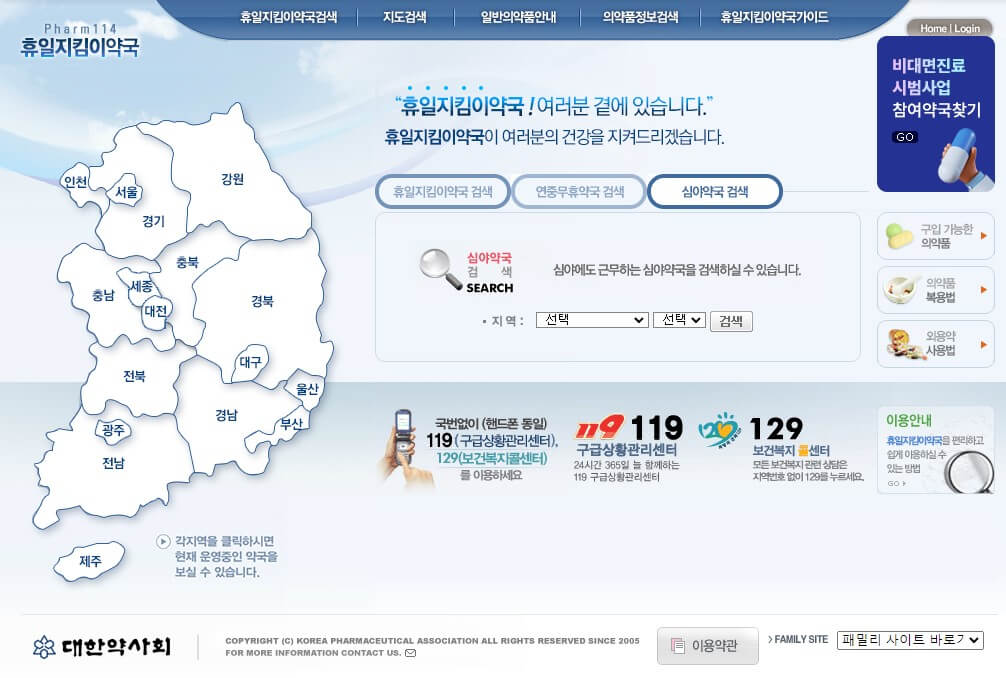Click the 129 보건복지콜센터 logo
Viewport: 1006px width, 678px height.
(719, 430)
